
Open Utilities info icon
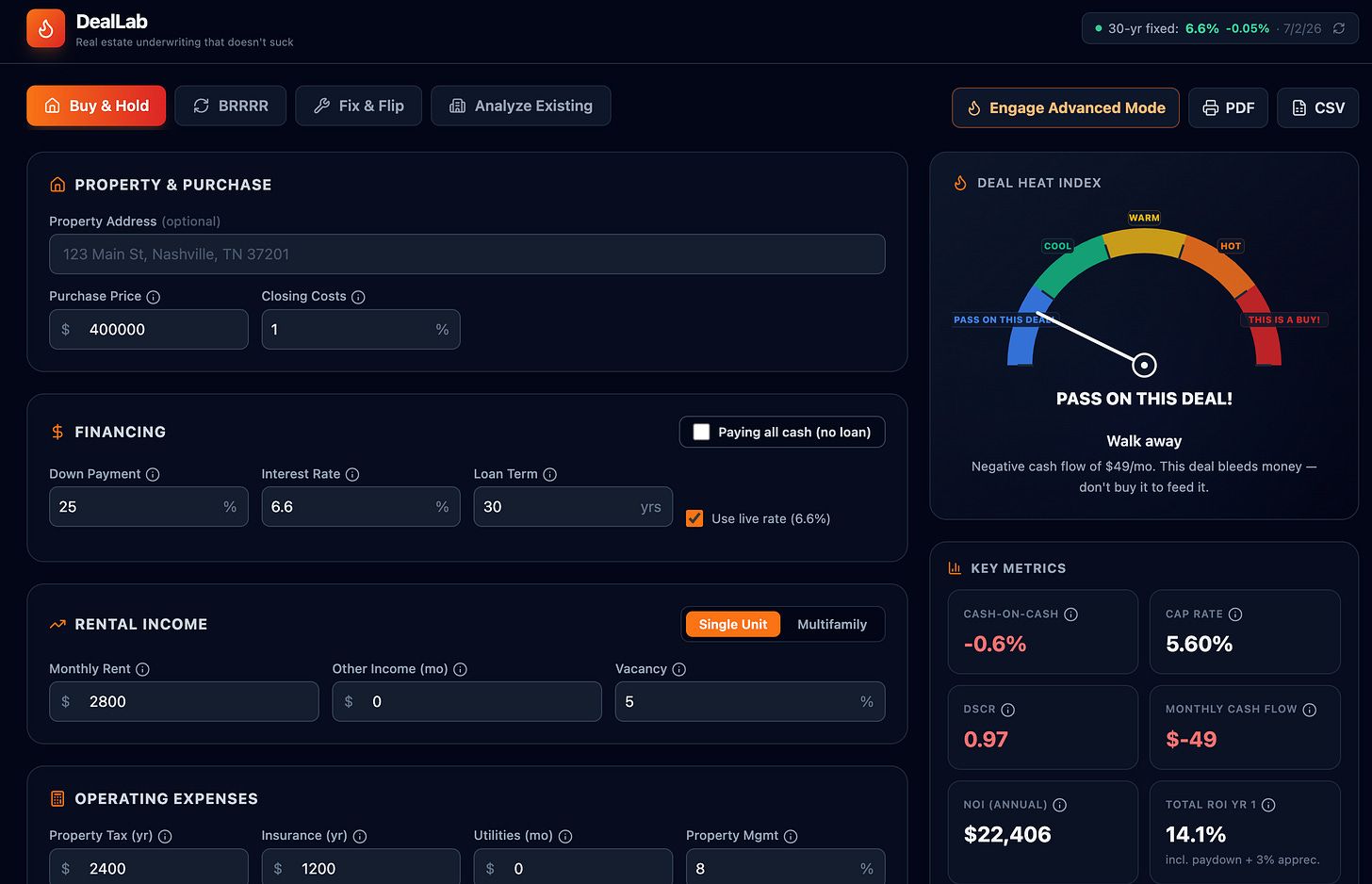coord(565,836)
